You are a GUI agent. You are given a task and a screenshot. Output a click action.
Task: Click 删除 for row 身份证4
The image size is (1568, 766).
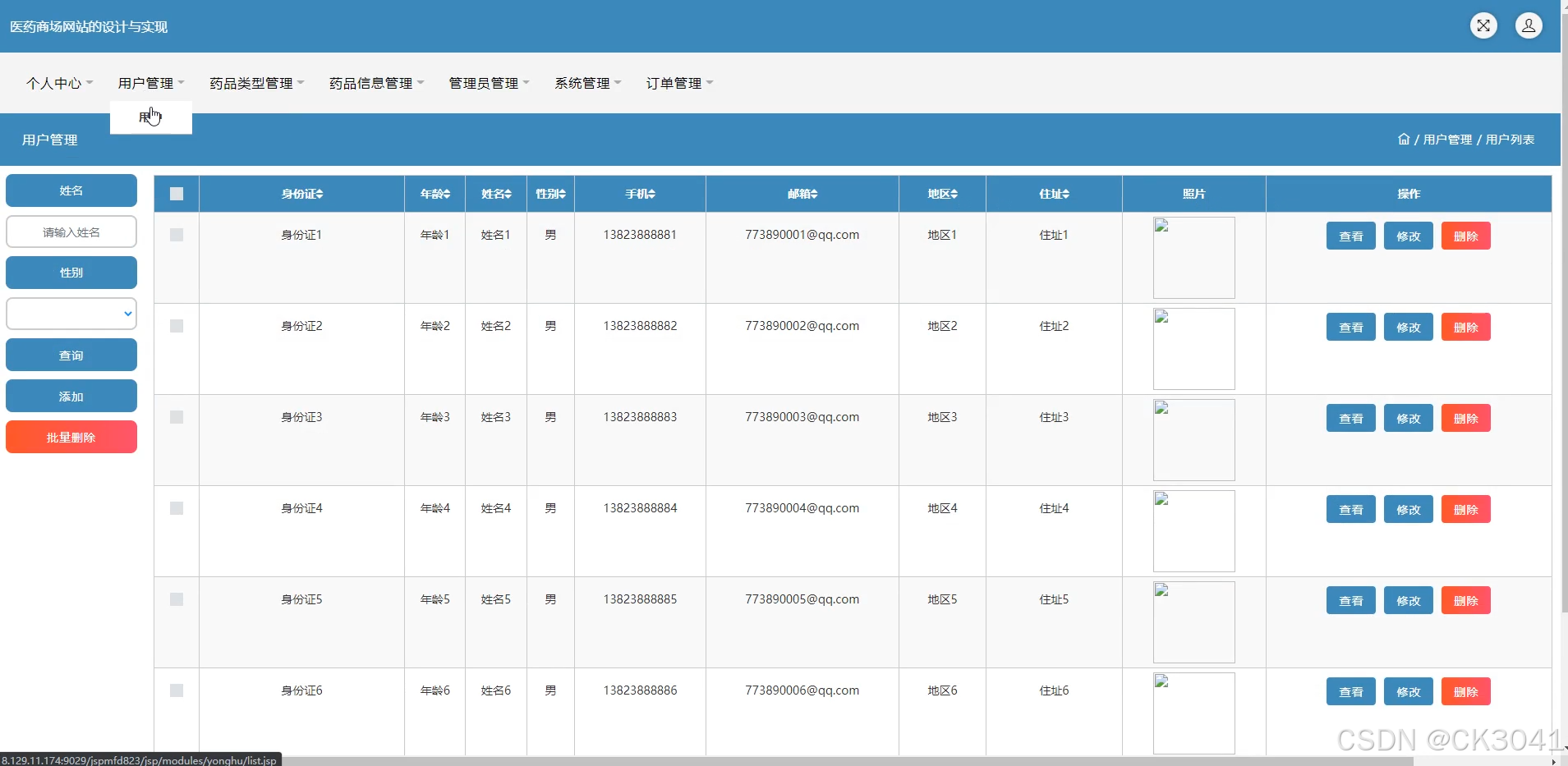(1465, 509)
